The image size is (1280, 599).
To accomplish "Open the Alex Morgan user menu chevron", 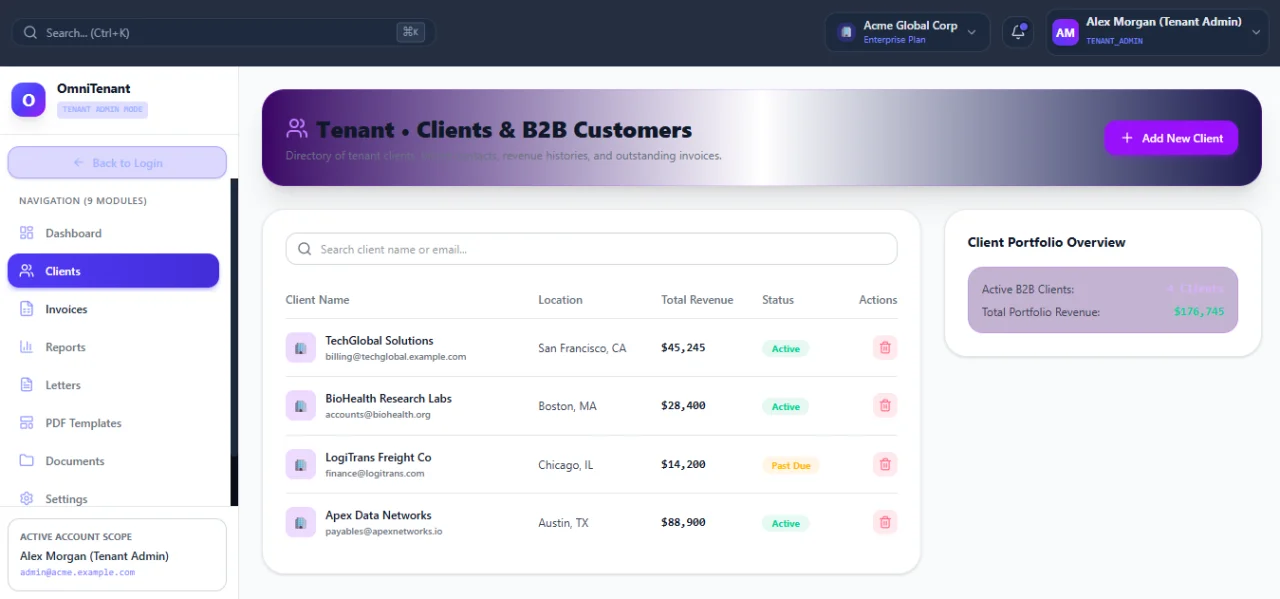I will 1257,32.
